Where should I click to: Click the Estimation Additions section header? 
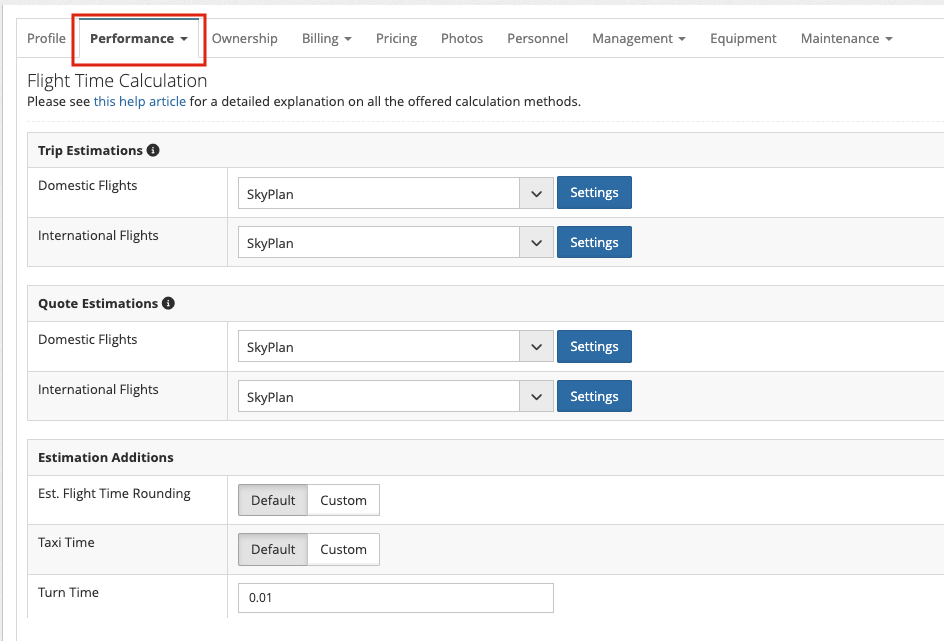click(x=106, y=457)
